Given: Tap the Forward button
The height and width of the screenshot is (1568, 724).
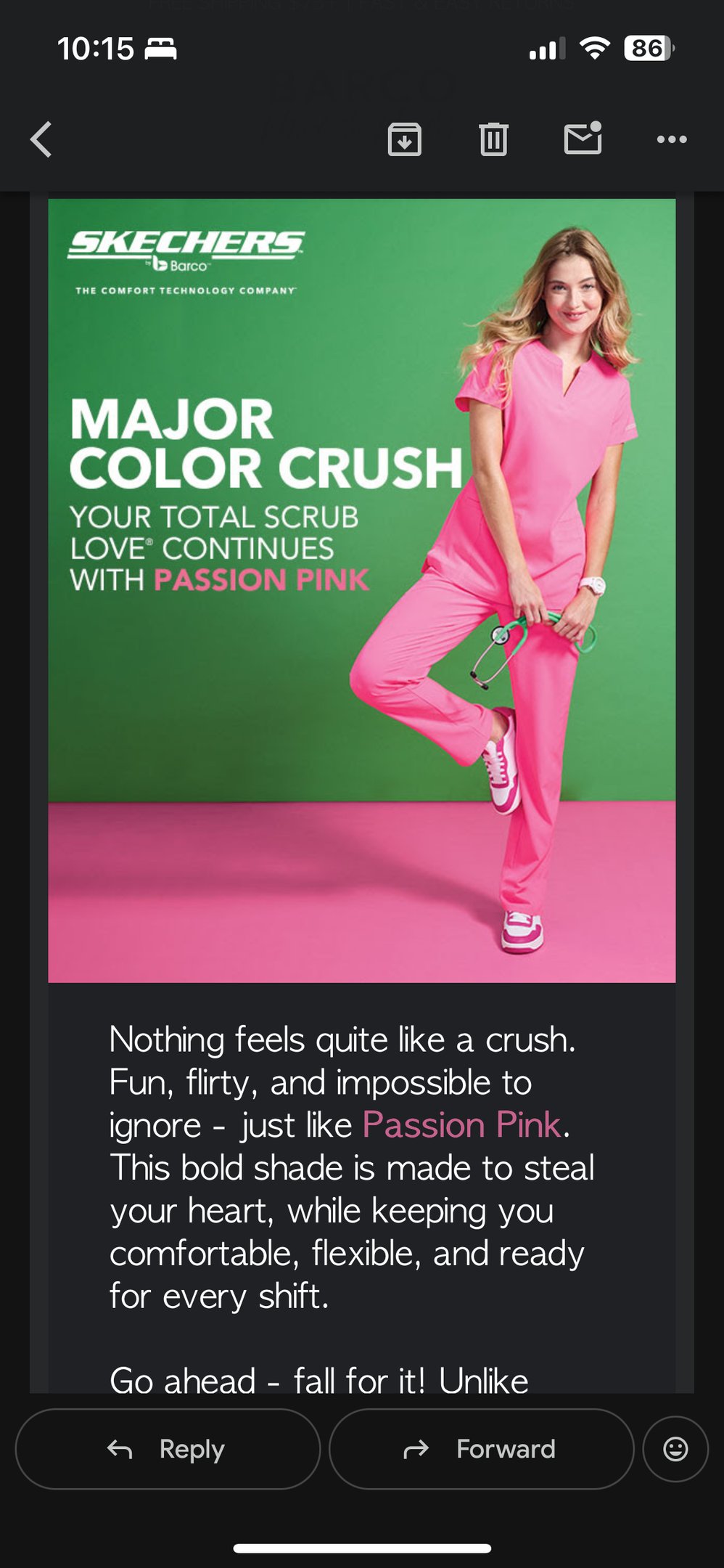Looking at the screenshot, I should click(x=482, y=1449).
